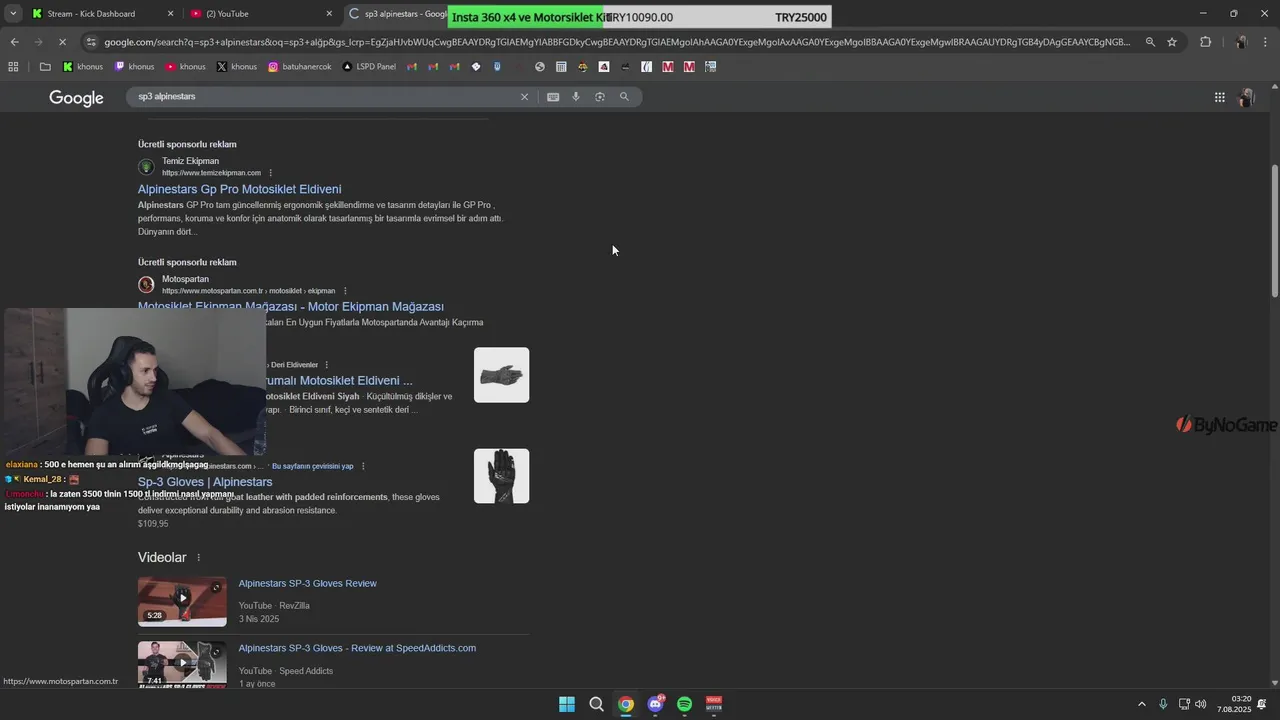This screenshot has width=1280, height=720.
Task: Open site information icon in address bar
Action: pos(91,42)
